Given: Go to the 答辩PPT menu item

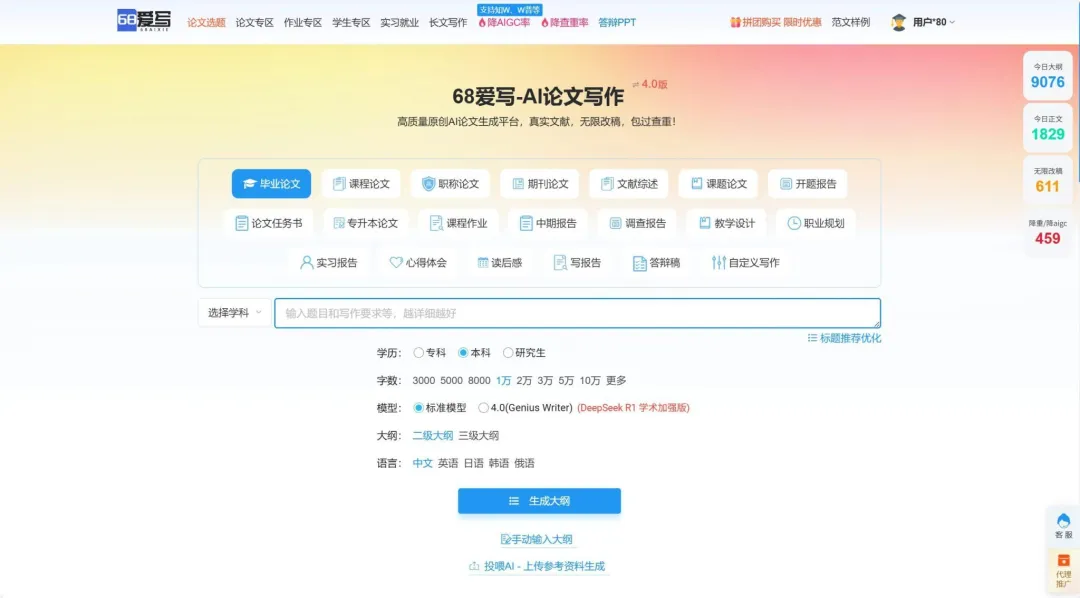Looking at the screenshot, I should coord(617,22).
